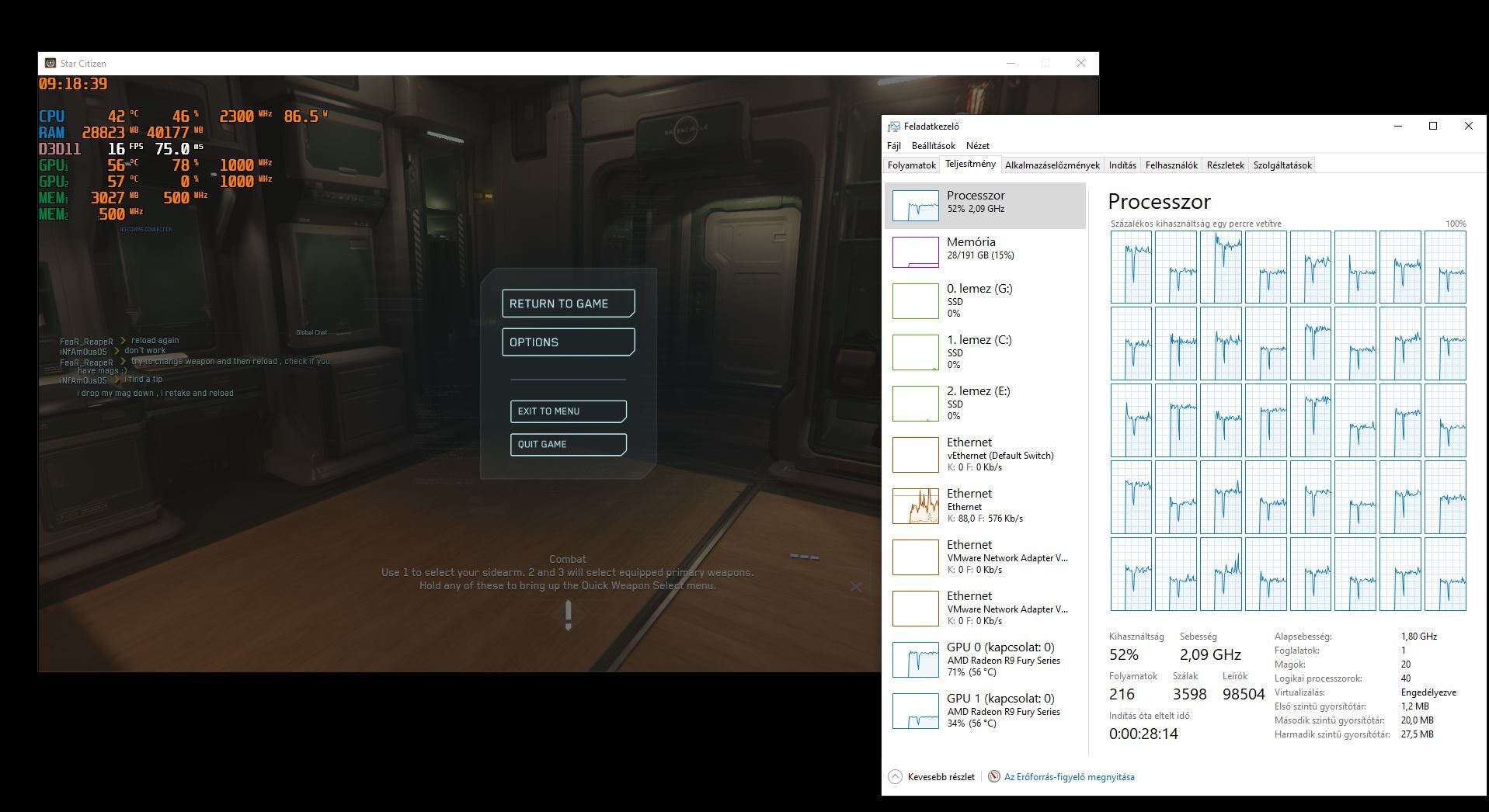Click the 216 Folyamatok value
Image resolution: width=1489 pixels, height=812 pixels.
pos(1122,694)
